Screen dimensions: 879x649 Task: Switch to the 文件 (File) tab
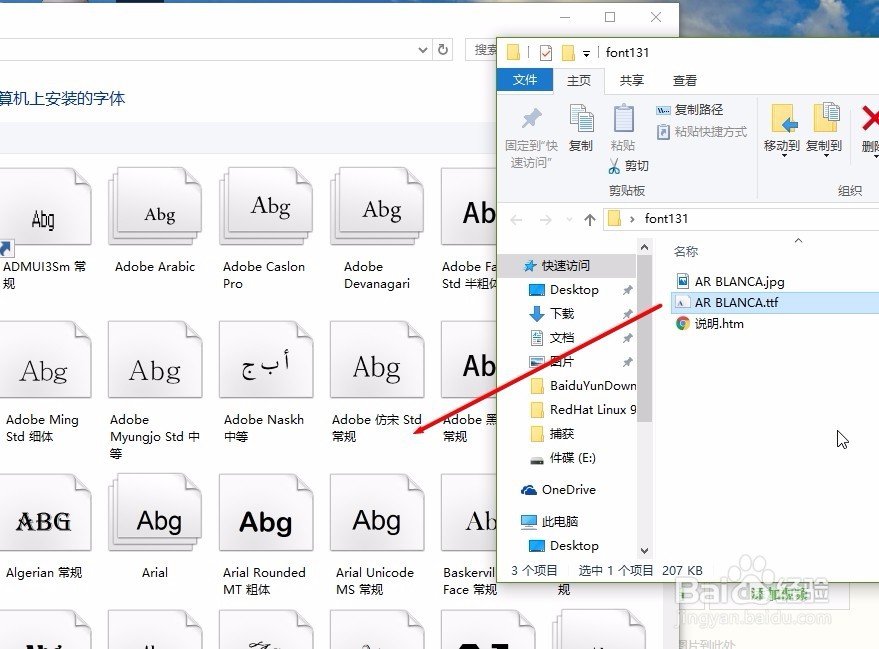[525, 80]
